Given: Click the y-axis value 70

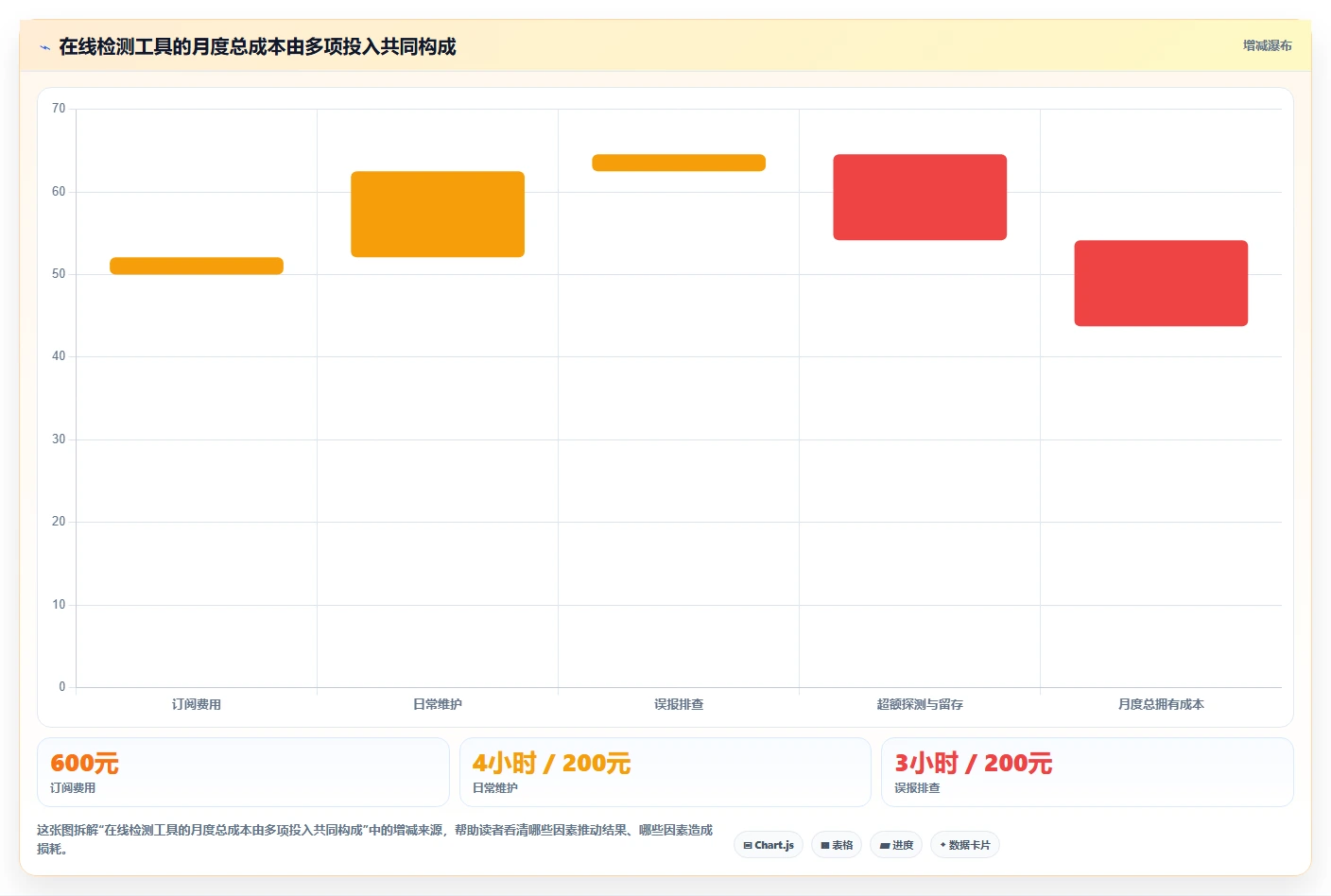Looking at the screenshot, I should [59, 109].
